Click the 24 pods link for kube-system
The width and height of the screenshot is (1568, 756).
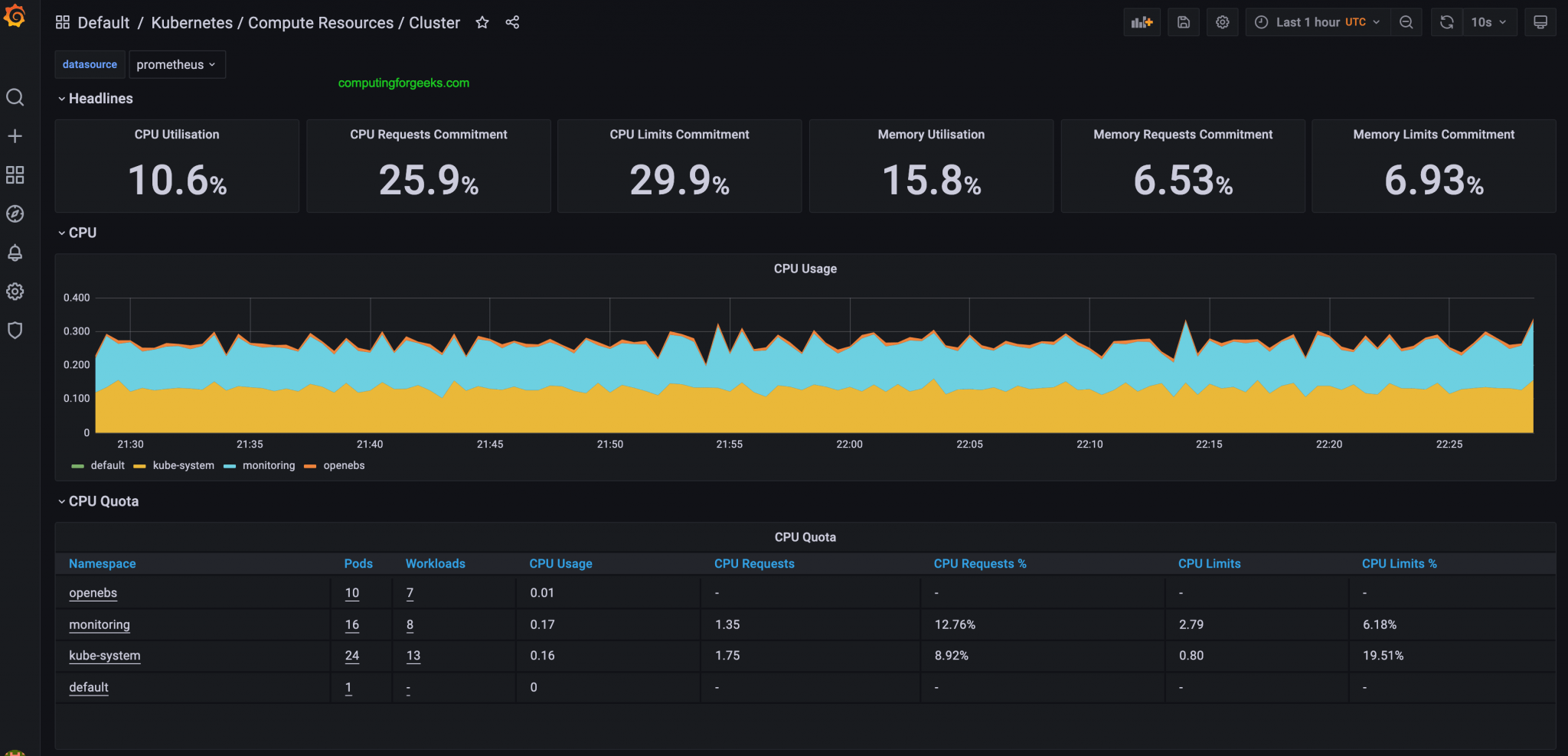coord(351,655)
